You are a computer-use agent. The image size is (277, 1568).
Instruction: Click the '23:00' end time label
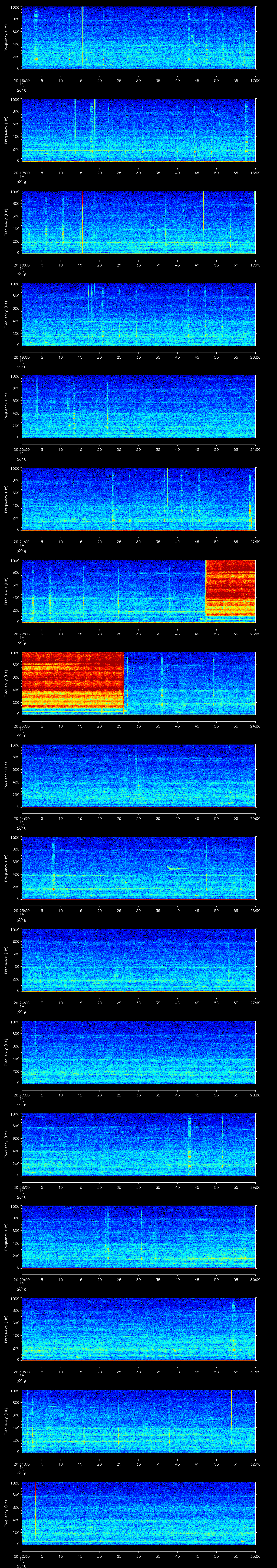[x=255, y=634]
